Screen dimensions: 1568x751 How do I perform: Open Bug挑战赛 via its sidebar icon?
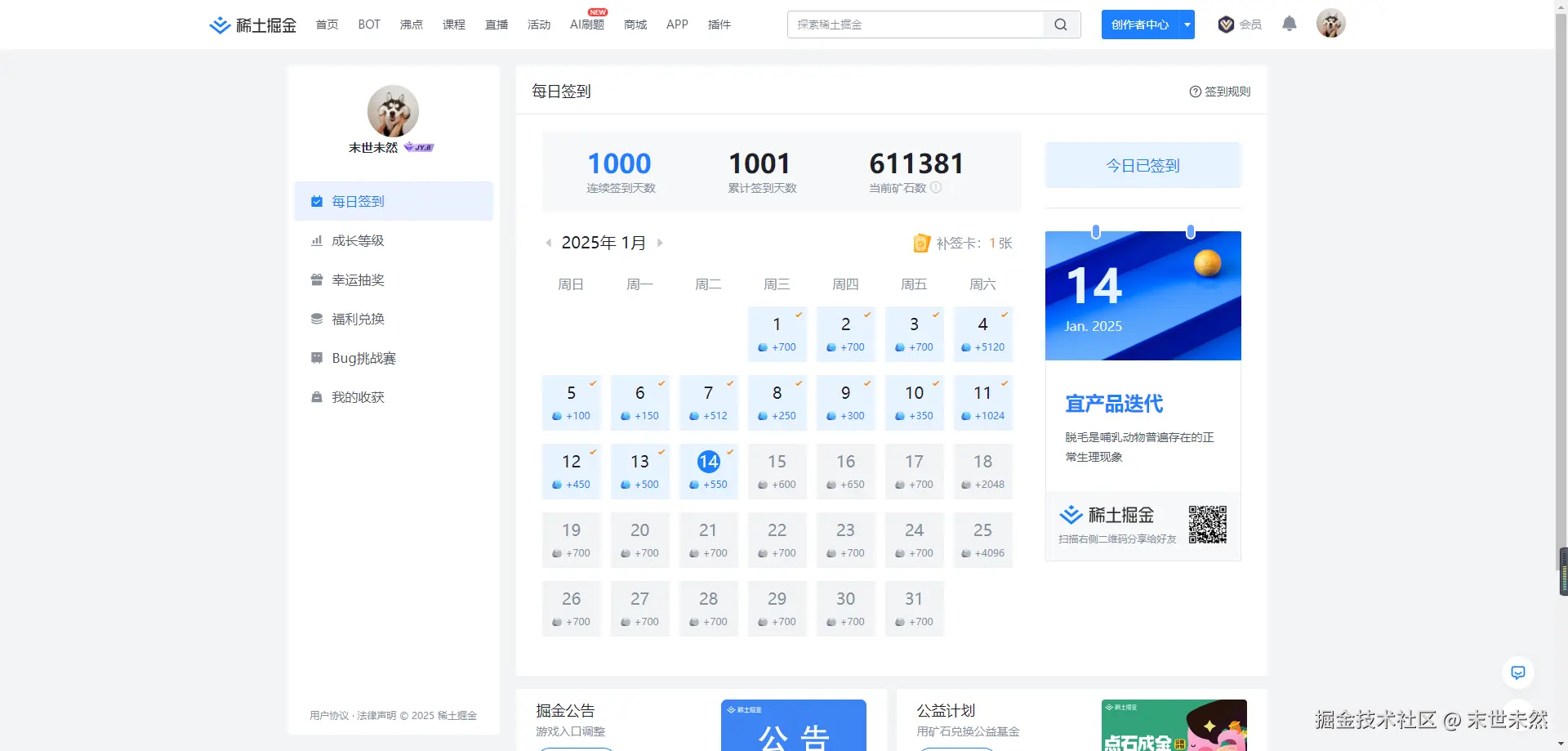[x=316, y=358]
